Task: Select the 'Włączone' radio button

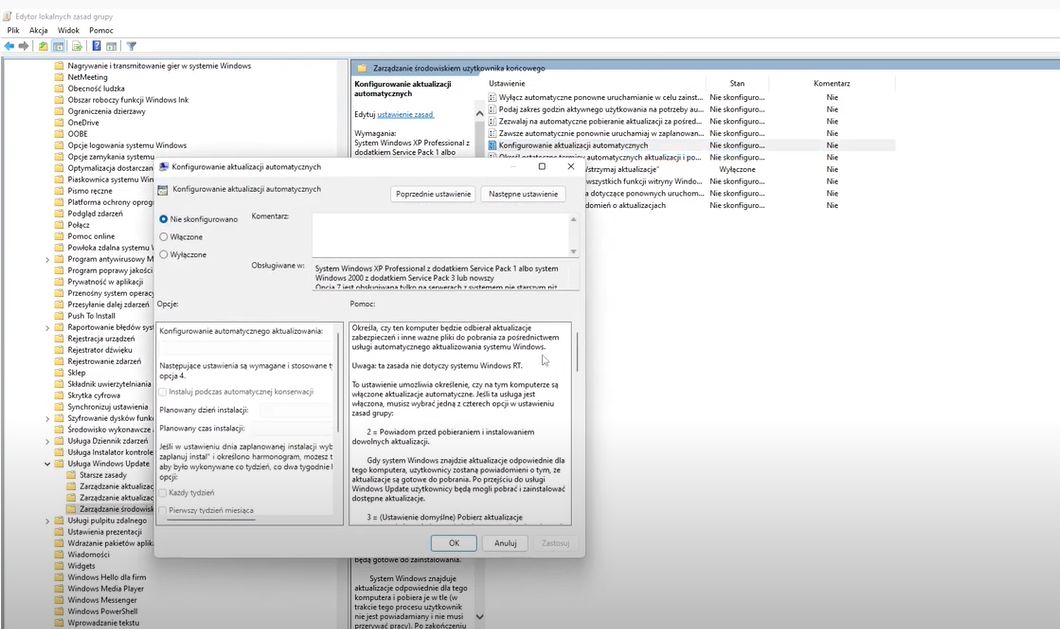Action: 164,237
